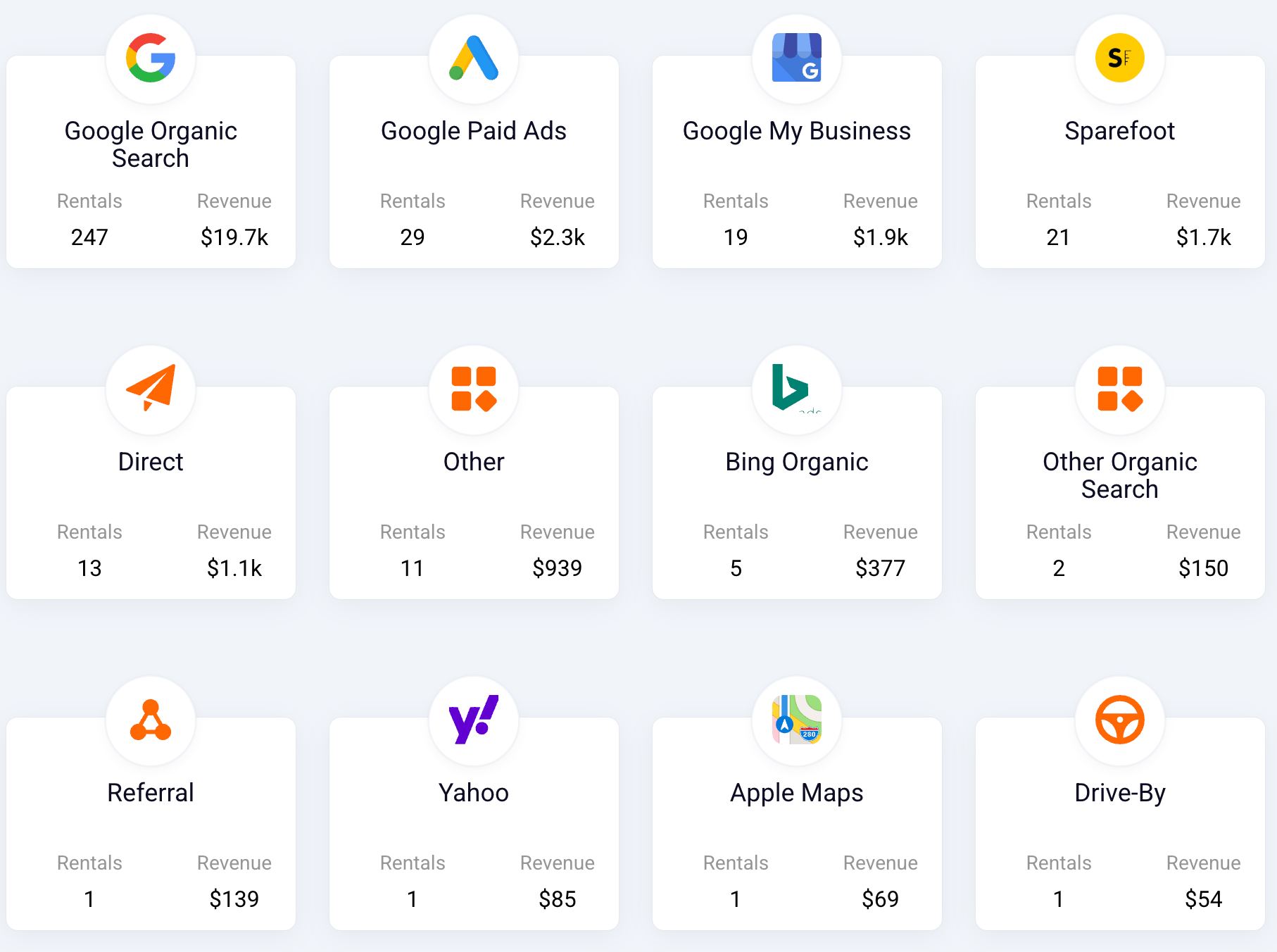Click the Bing Organic logo icon
1277x952 pixels.
pos(792,387)
